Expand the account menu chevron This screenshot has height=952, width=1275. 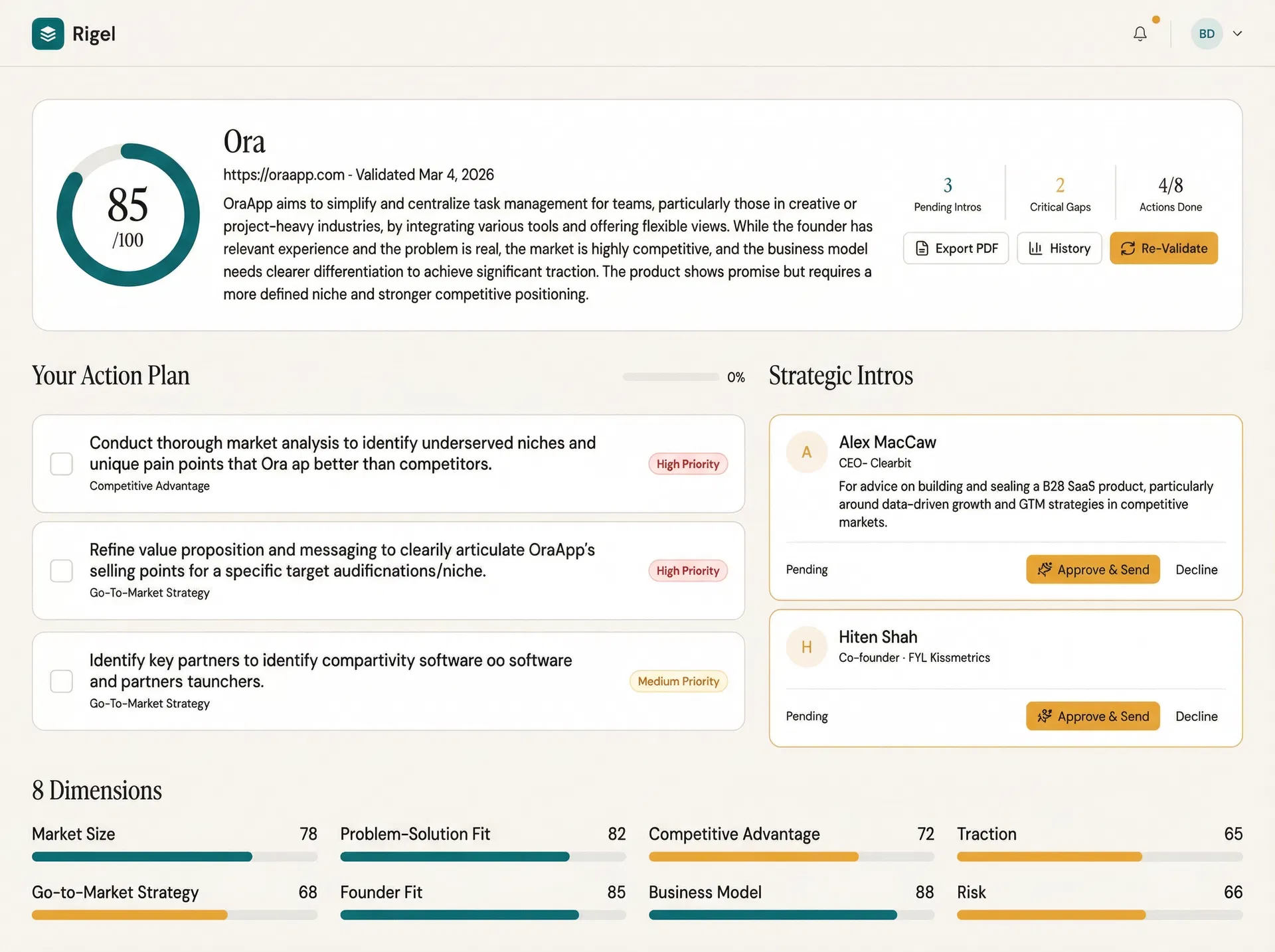point(1237,34)
